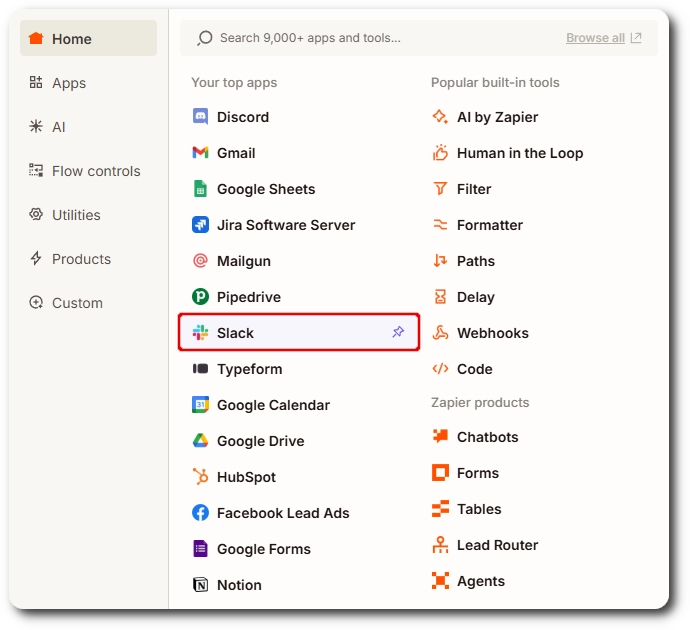Click the Delay hourglass icon
This screenshot has width=690, height=630.
pyautogui.click(x=440, y=297)
